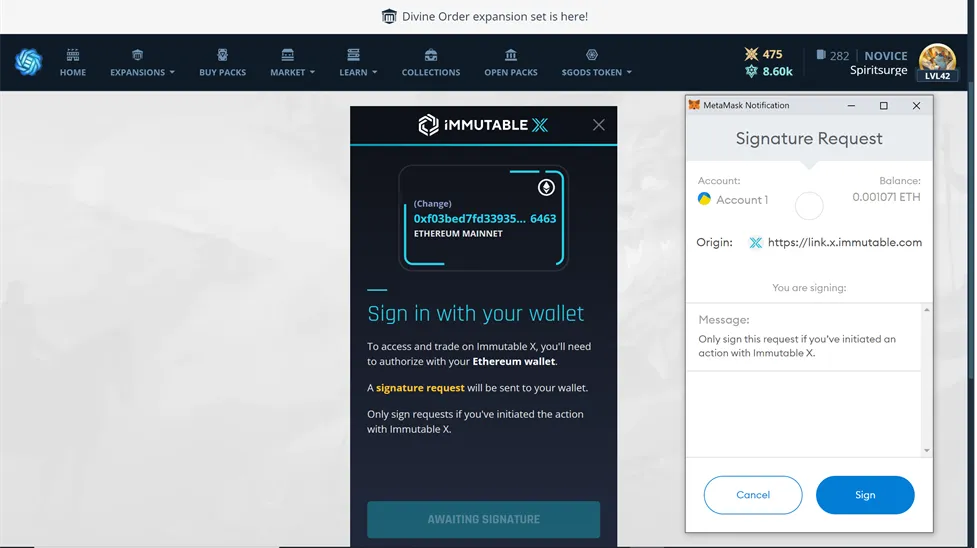Image resolution: width=977 pixels, height=548 pixels.
Task: Click the Account 1 avatar icon
Action: point(704,199)
